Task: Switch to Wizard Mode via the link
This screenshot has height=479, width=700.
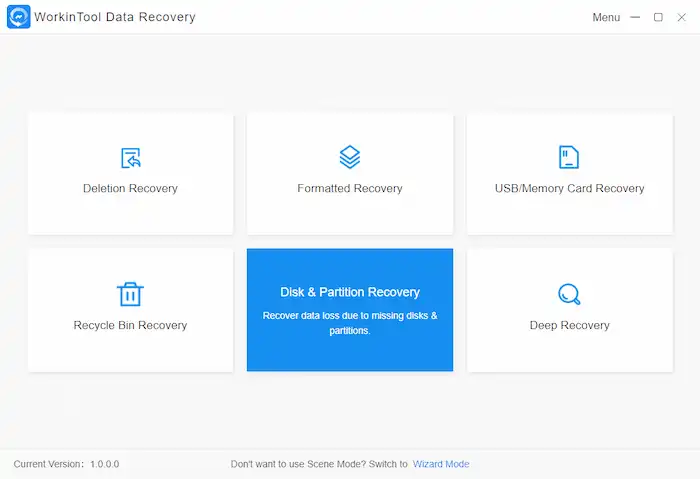Action: [x=441, y=464]
